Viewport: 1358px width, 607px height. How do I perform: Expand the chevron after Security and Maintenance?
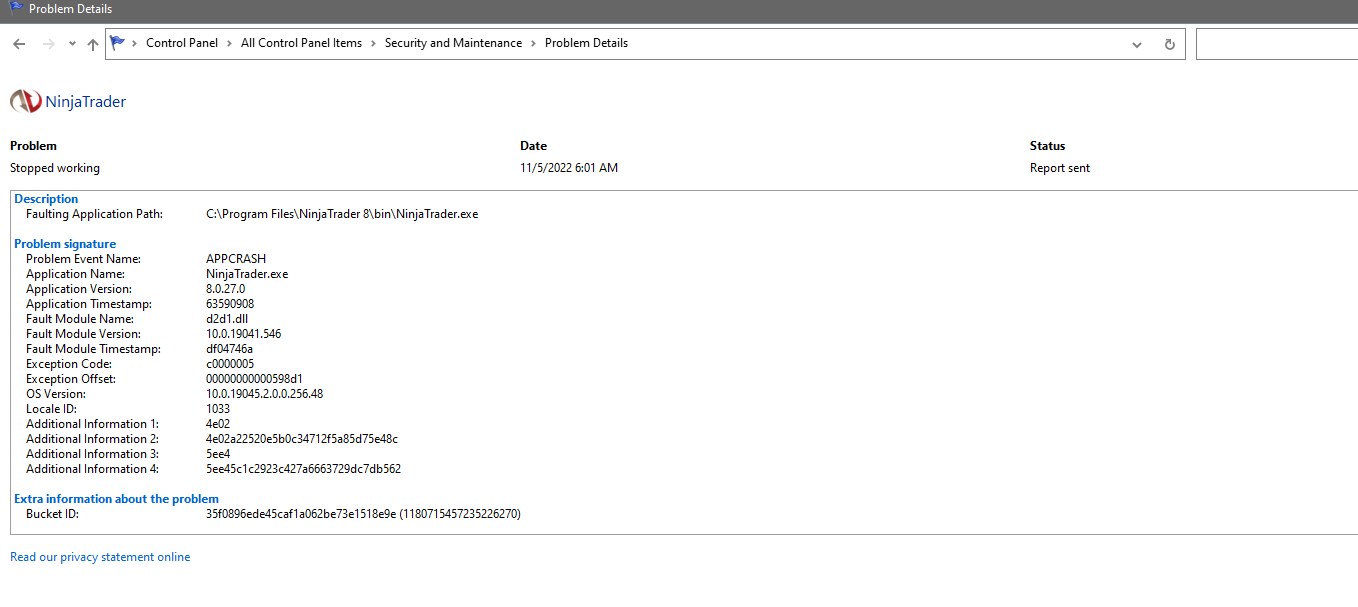coord(533,43)
